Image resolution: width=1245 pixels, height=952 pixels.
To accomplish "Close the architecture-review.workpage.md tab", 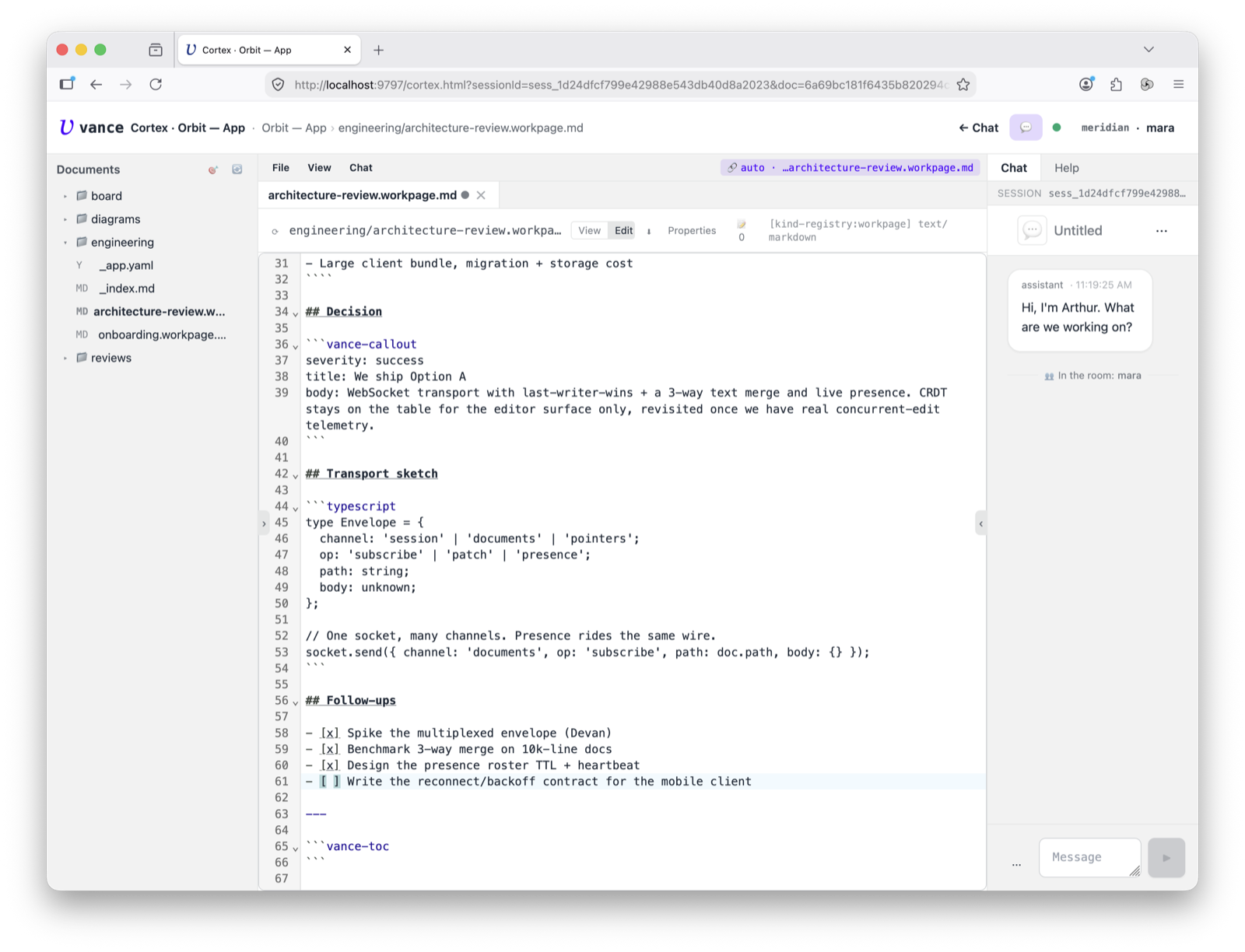I will pos(481,195).
